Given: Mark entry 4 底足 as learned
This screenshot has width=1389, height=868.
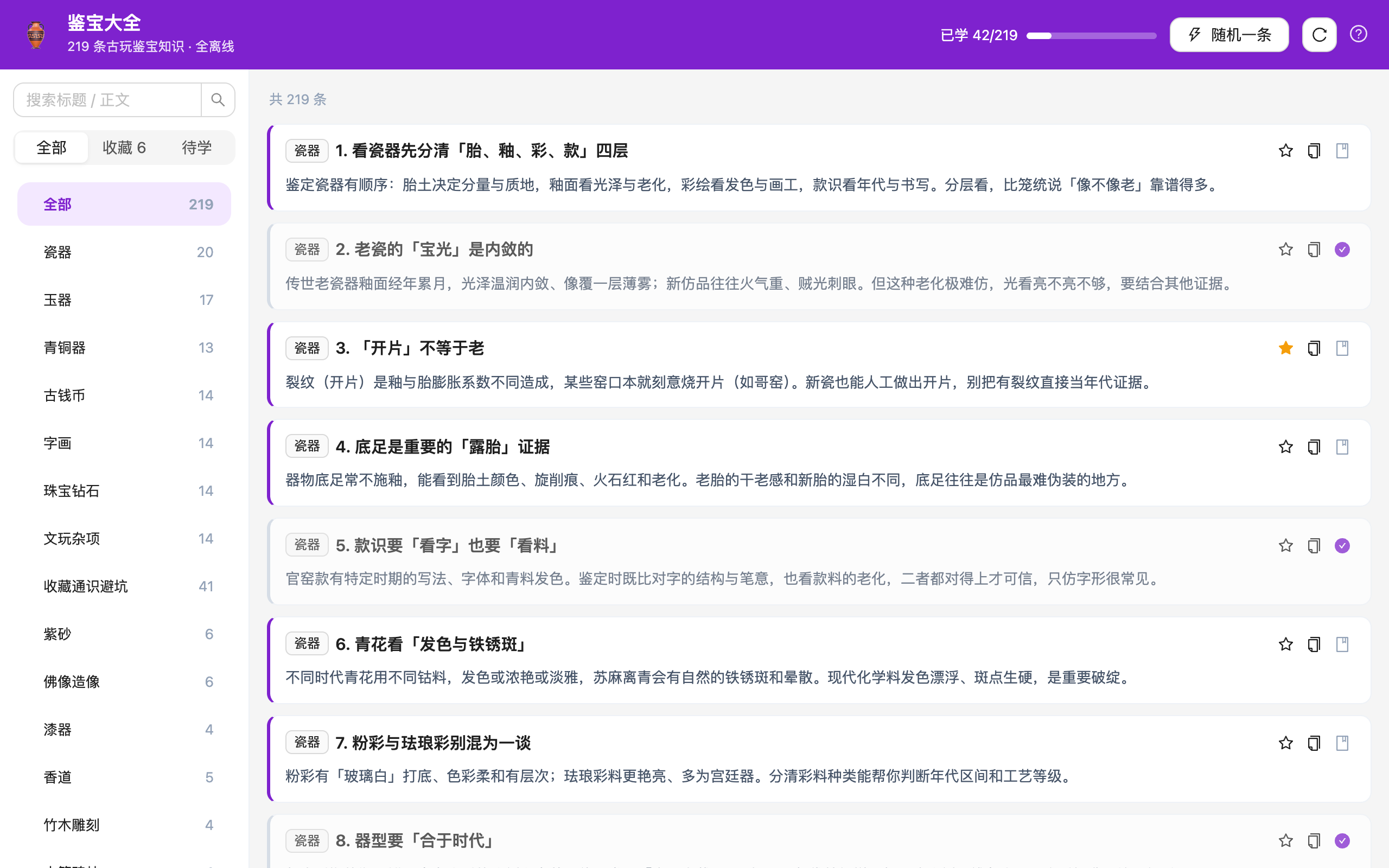Looking at the screenshot, I should tap(1342, 447).
